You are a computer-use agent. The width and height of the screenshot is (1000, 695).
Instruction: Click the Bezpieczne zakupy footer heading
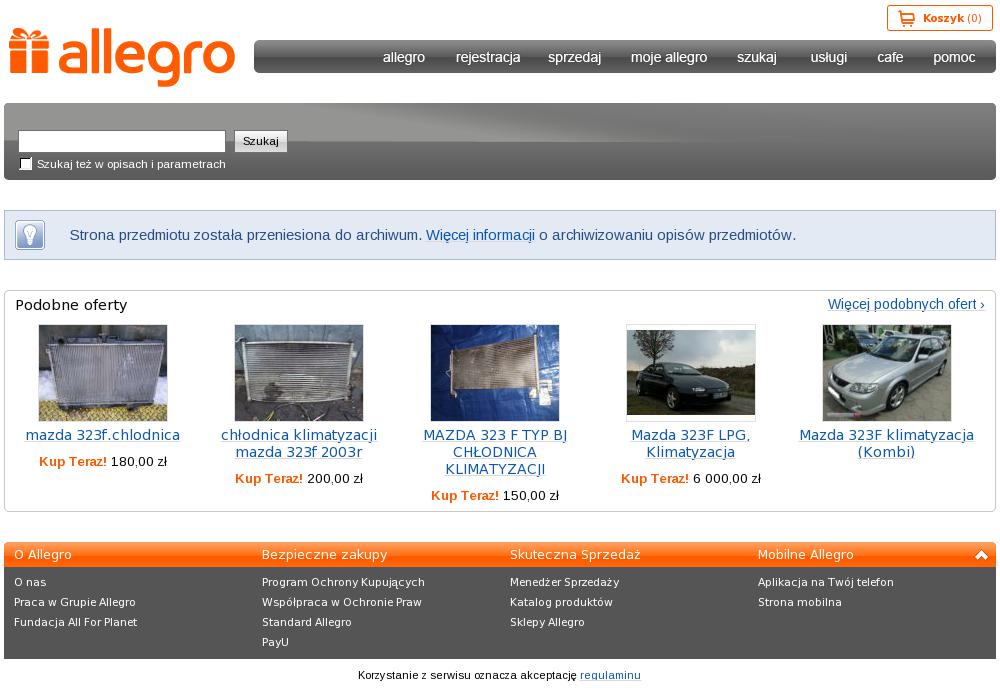pos(325,555)
